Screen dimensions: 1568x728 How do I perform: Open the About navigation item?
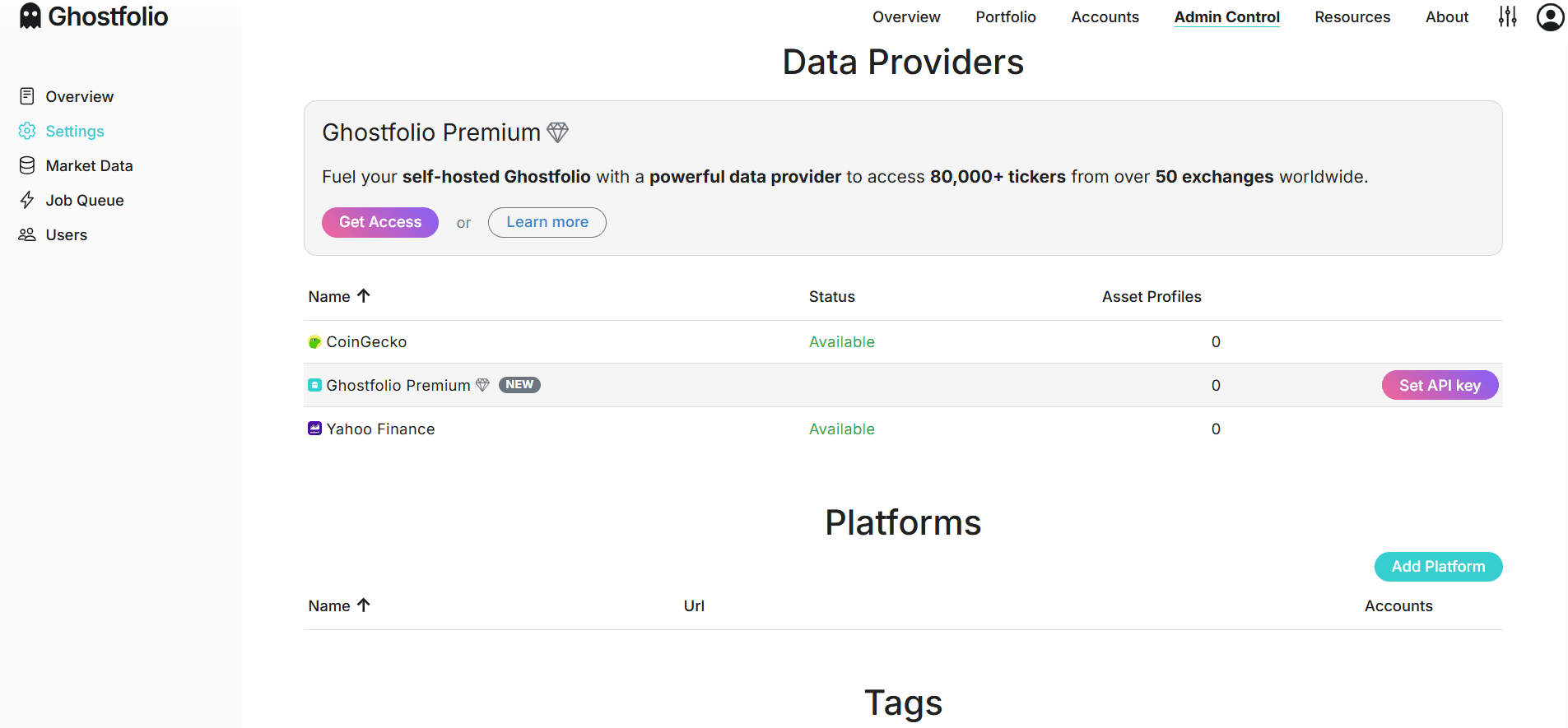(x=1447, y=17)
